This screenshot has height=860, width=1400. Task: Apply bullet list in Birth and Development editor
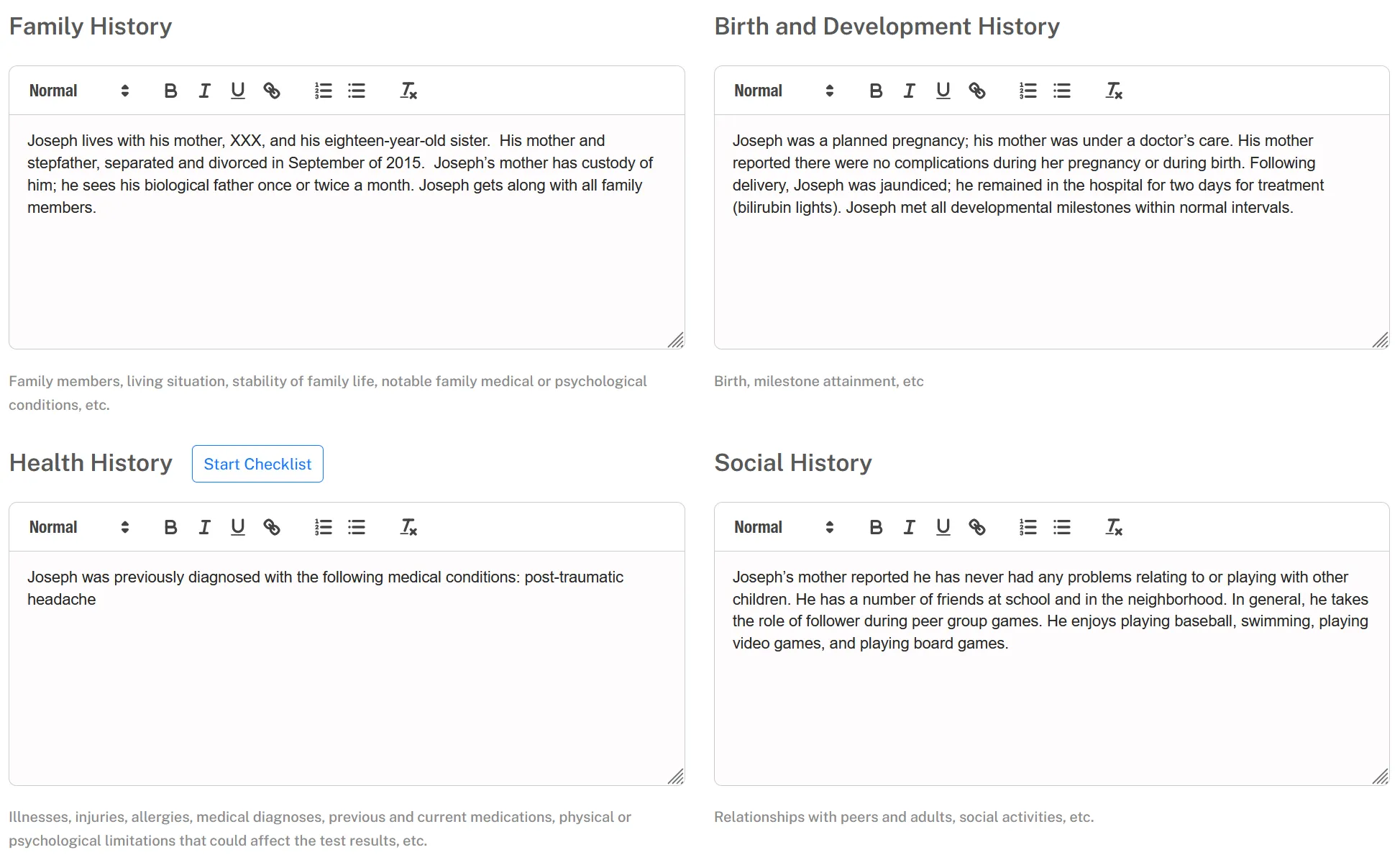(1062, 91)
